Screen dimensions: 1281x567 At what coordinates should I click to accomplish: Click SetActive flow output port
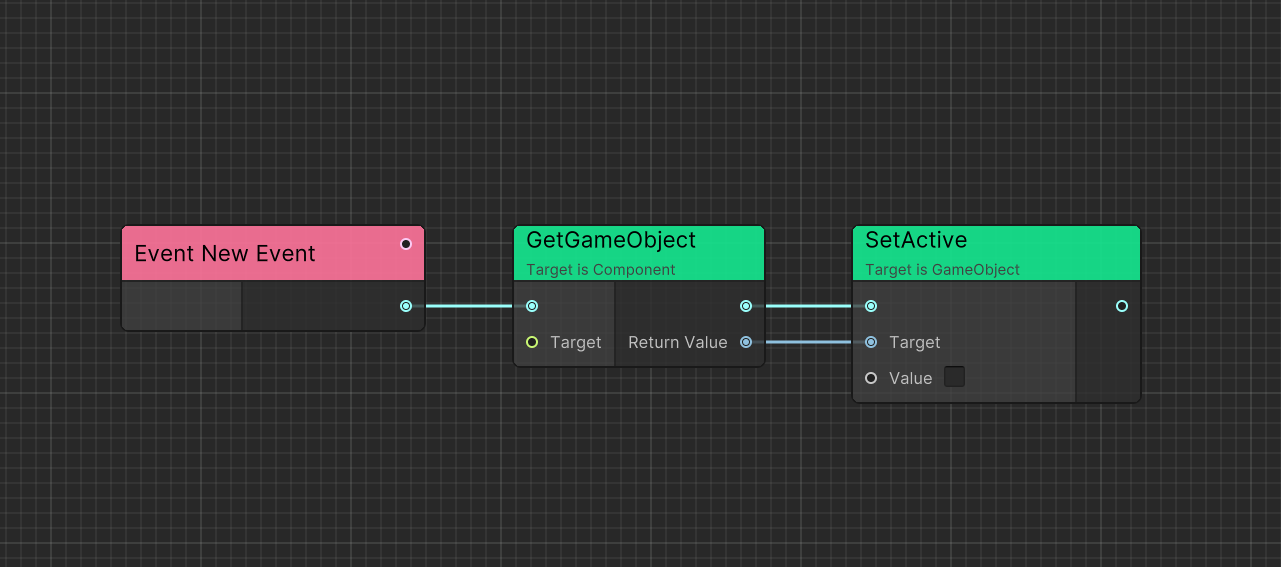tap(1122, 306)
